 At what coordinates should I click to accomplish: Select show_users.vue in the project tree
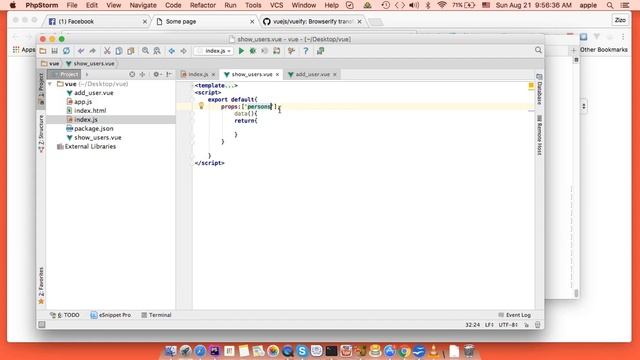[x=98, y=138]
